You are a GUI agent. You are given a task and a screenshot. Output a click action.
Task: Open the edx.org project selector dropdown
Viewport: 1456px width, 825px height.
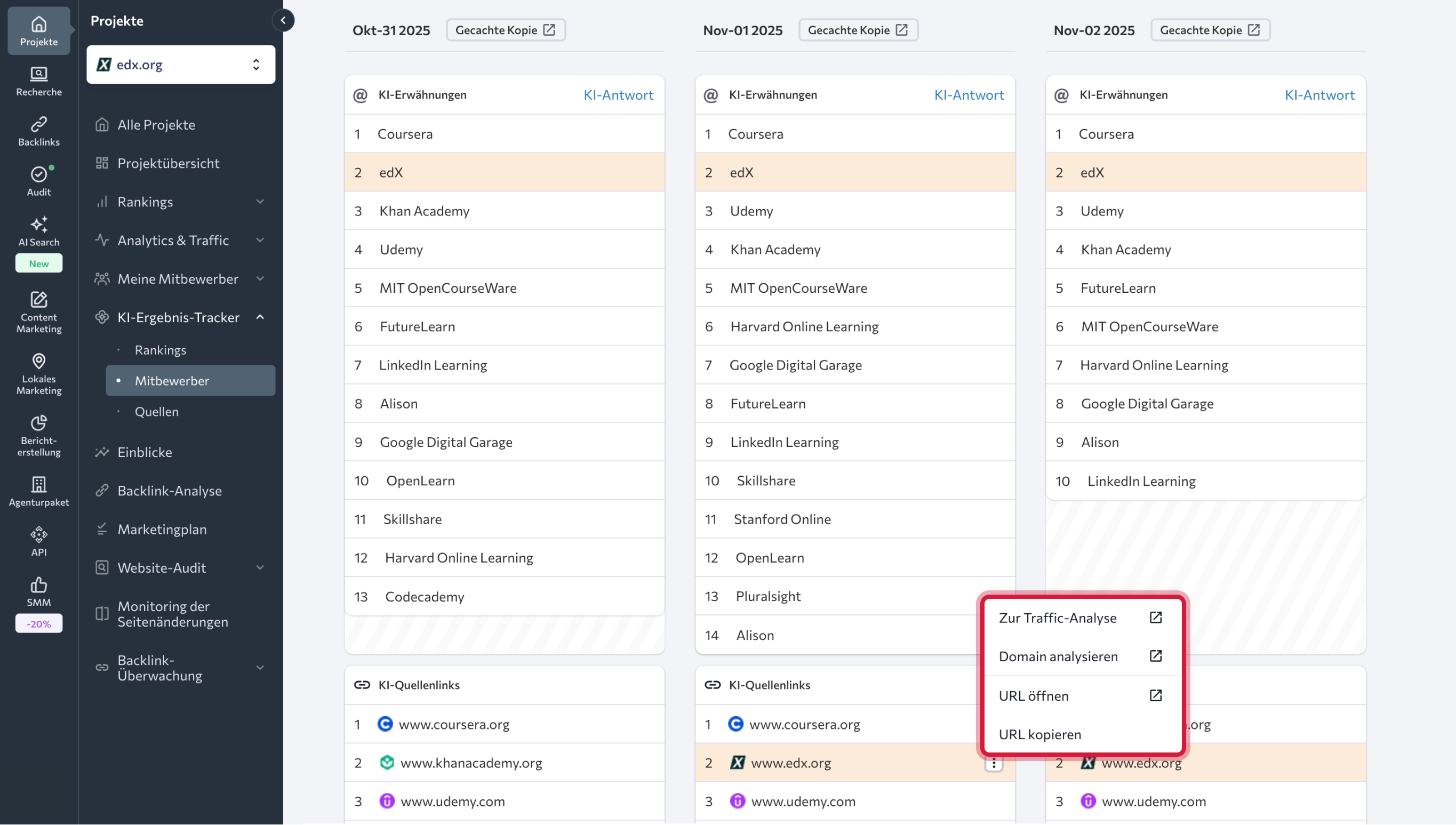181,65
